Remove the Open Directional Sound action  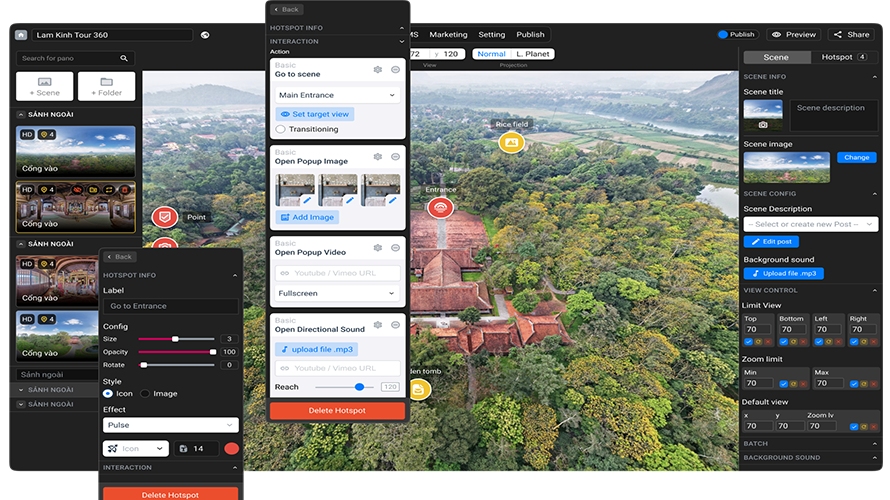pyautogui.click(x=396, y=325)
